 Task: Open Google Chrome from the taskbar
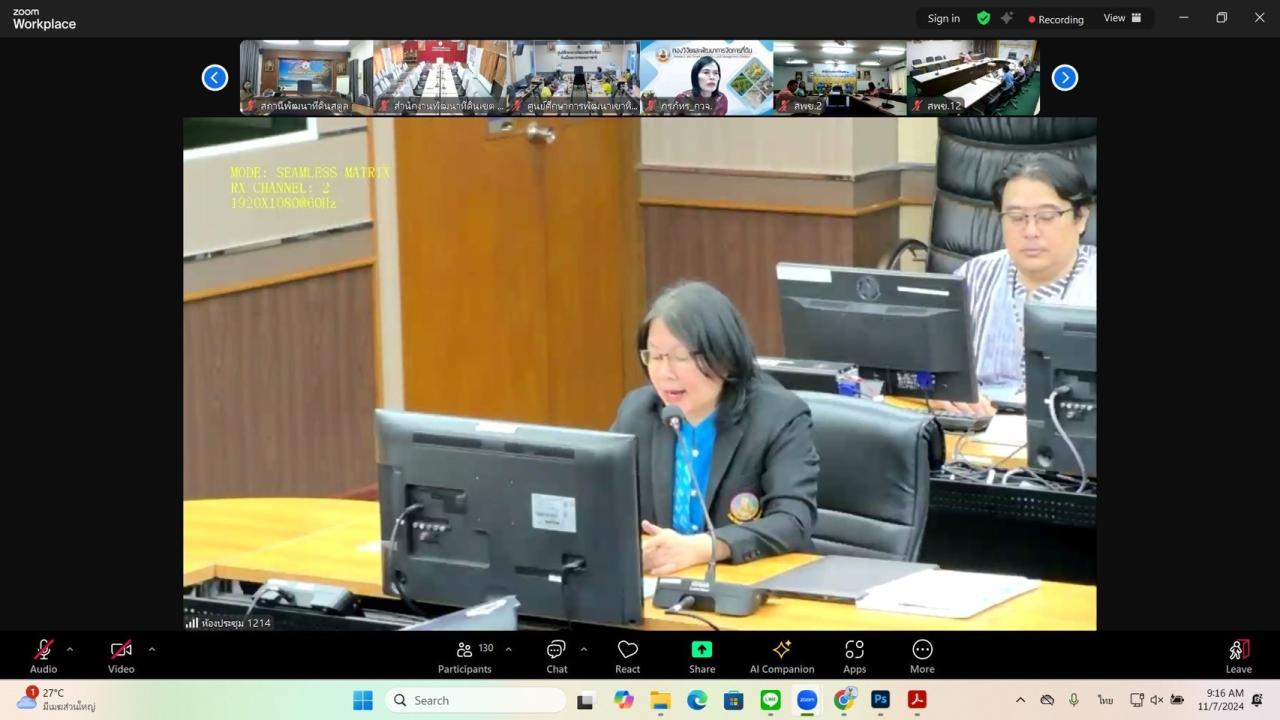(x=844, y=700)
